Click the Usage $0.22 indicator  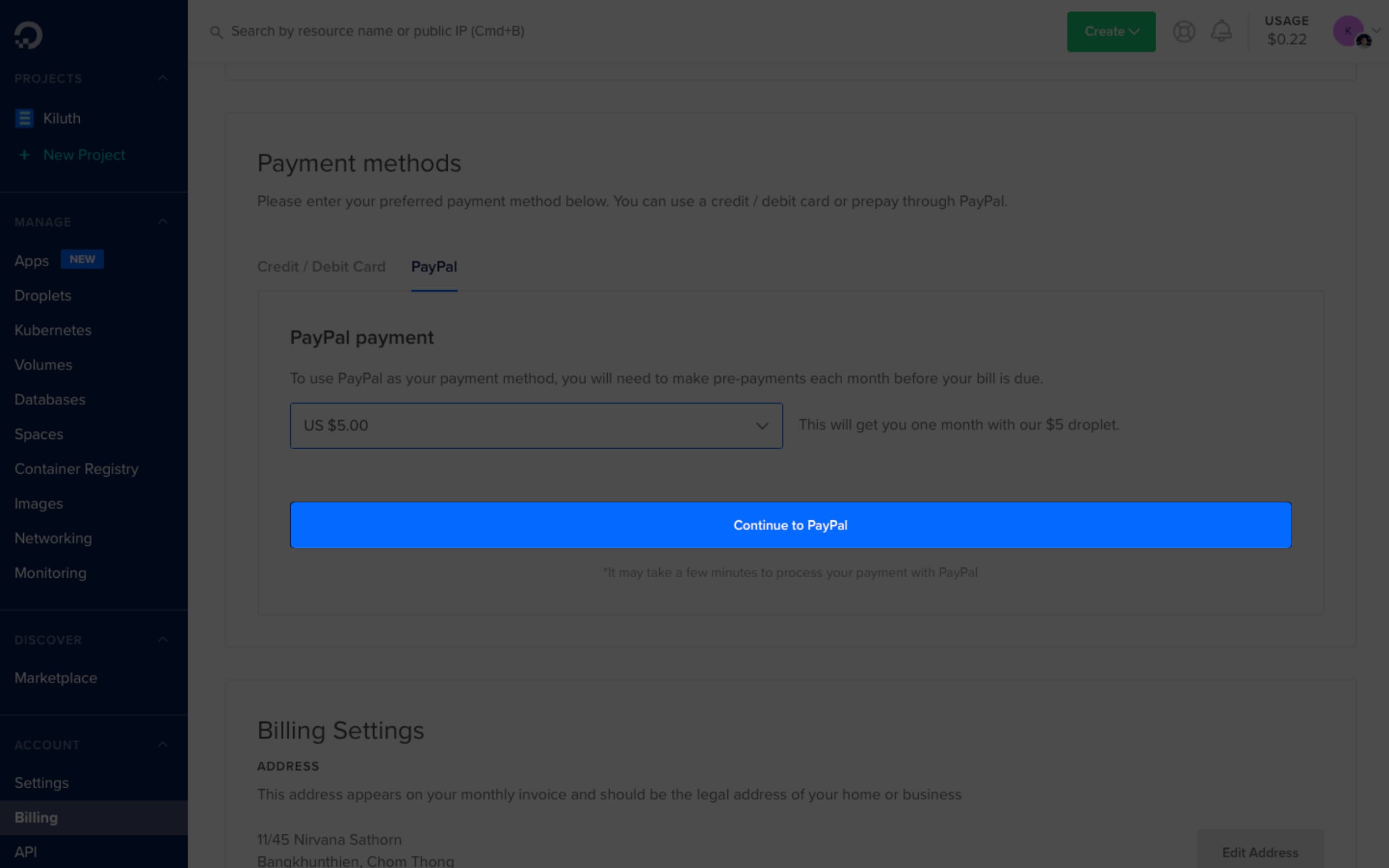click(1286, 31)
